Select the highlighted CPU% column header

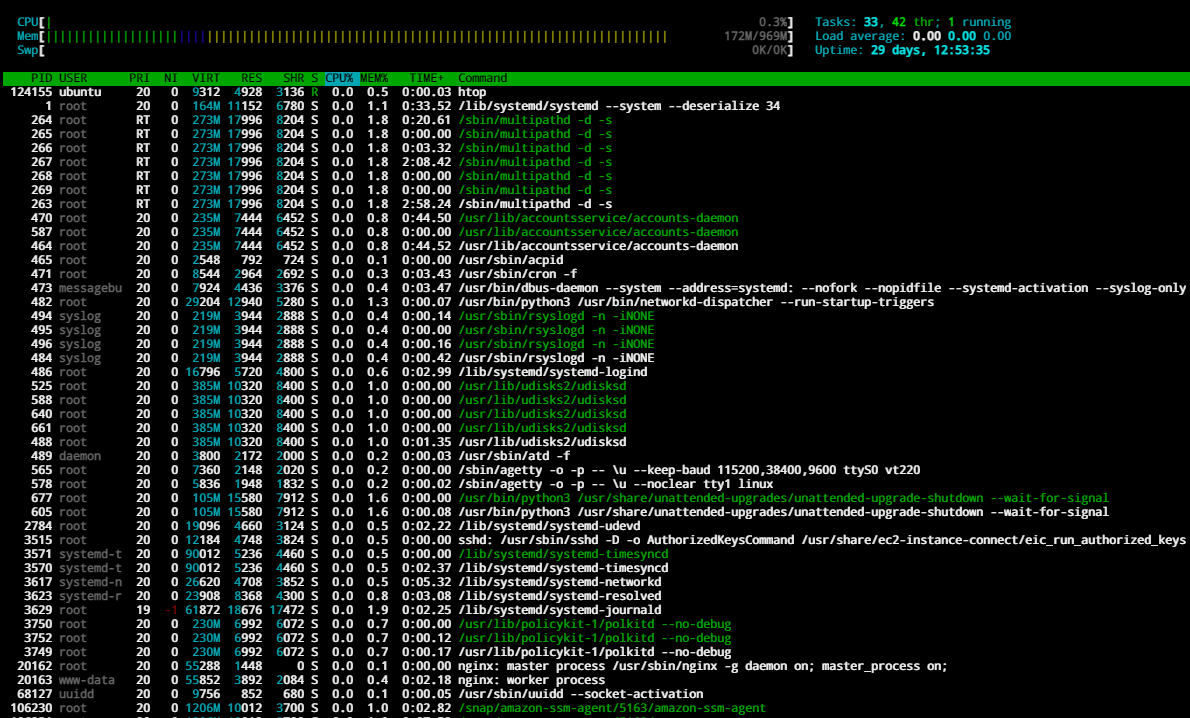(x=339, y=78)
